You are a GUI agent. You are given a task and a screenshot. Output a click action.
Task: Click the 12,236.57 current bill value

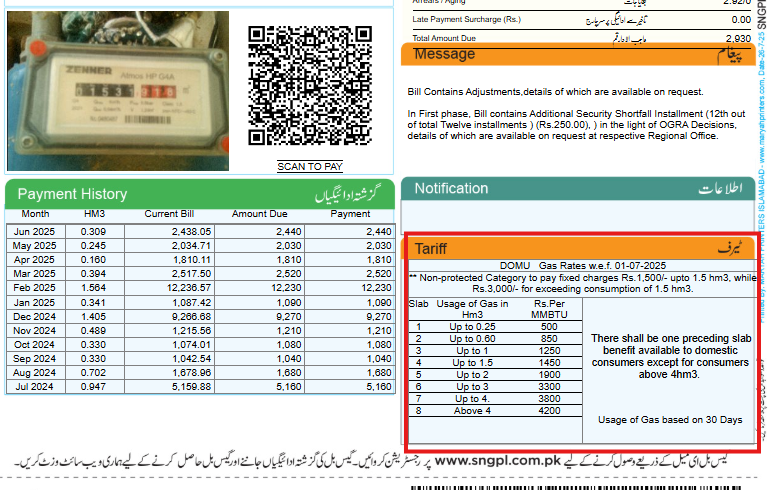coord(189,288)
